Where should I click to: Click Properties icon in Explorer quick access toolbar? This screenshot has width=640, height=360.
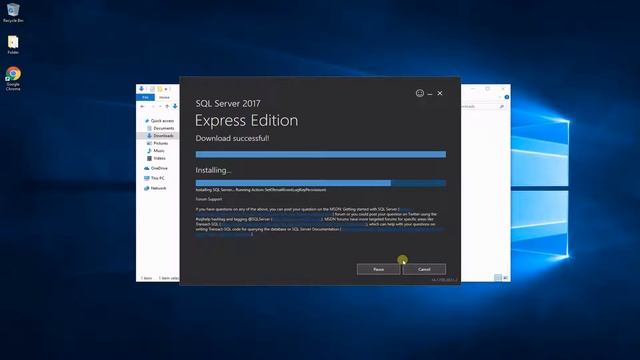[152, 89]
